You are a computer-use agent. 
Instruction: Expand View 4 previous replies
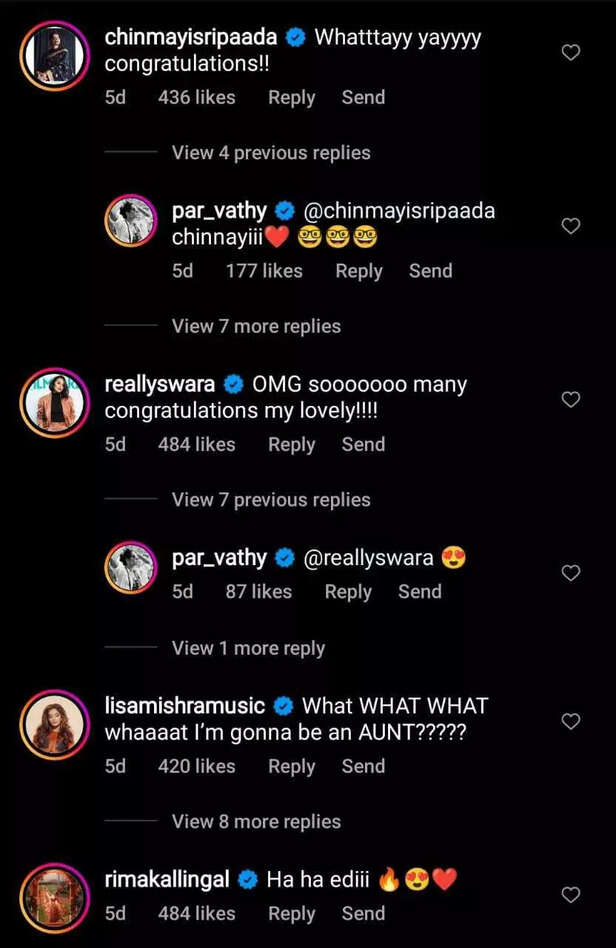[x=273, y=153]
